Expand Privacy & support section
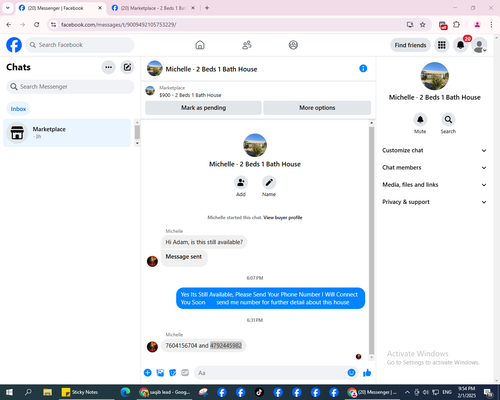 (434, 202)
